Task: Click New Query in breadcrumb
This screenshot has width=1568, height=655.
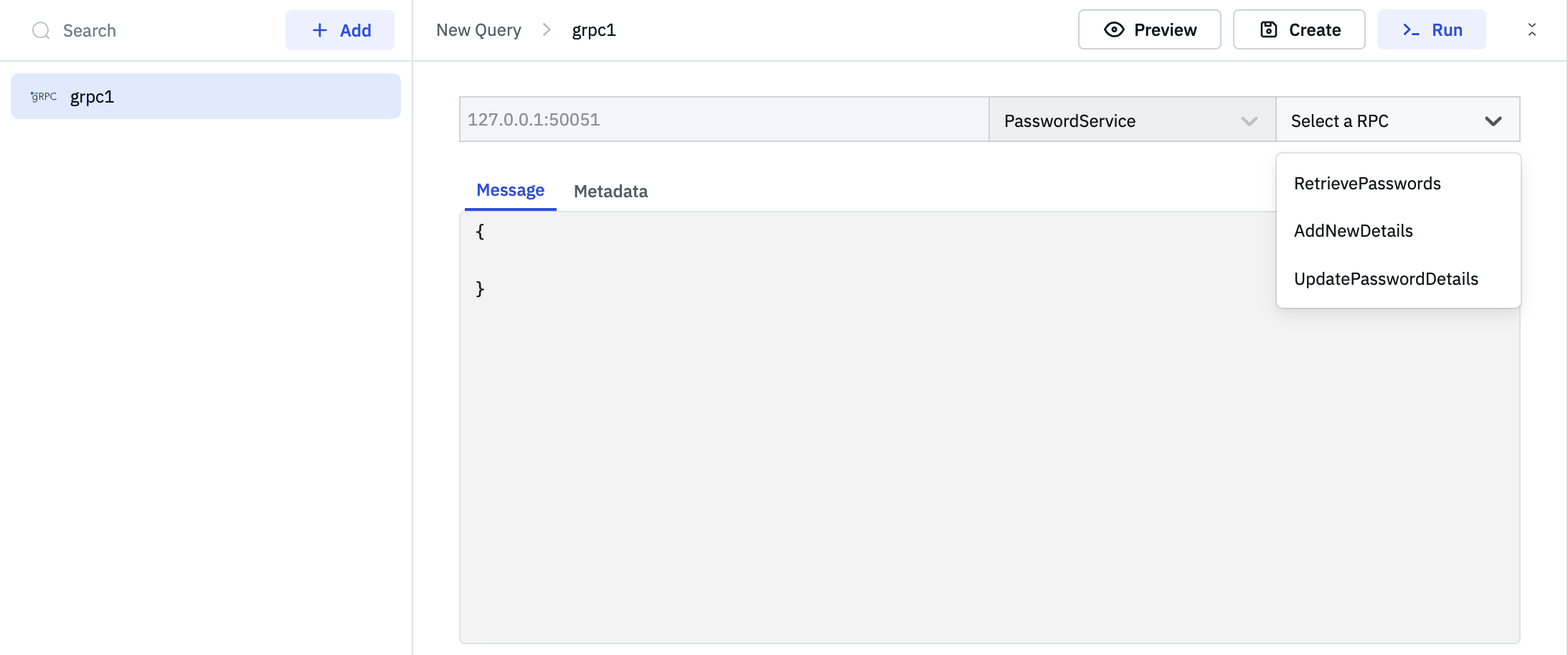Action: tap(478, 30)
